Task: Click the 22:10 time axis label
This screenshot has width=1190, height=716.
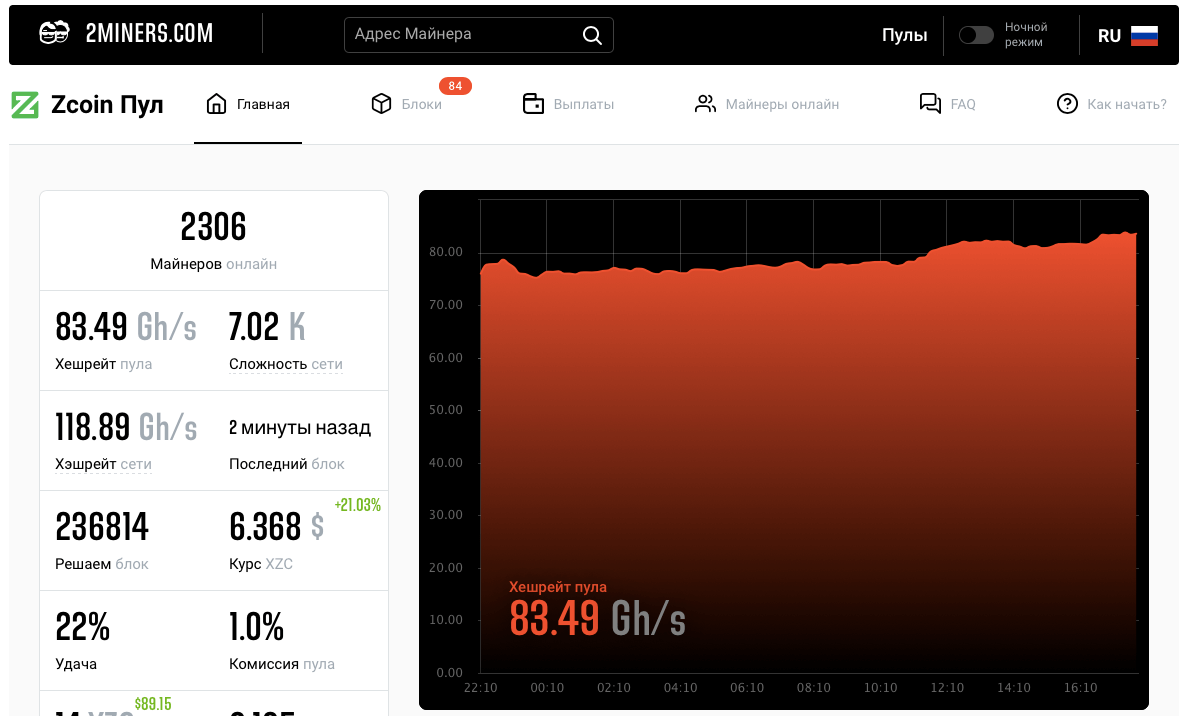Action: pyautogui.click(x=480, y=688)
